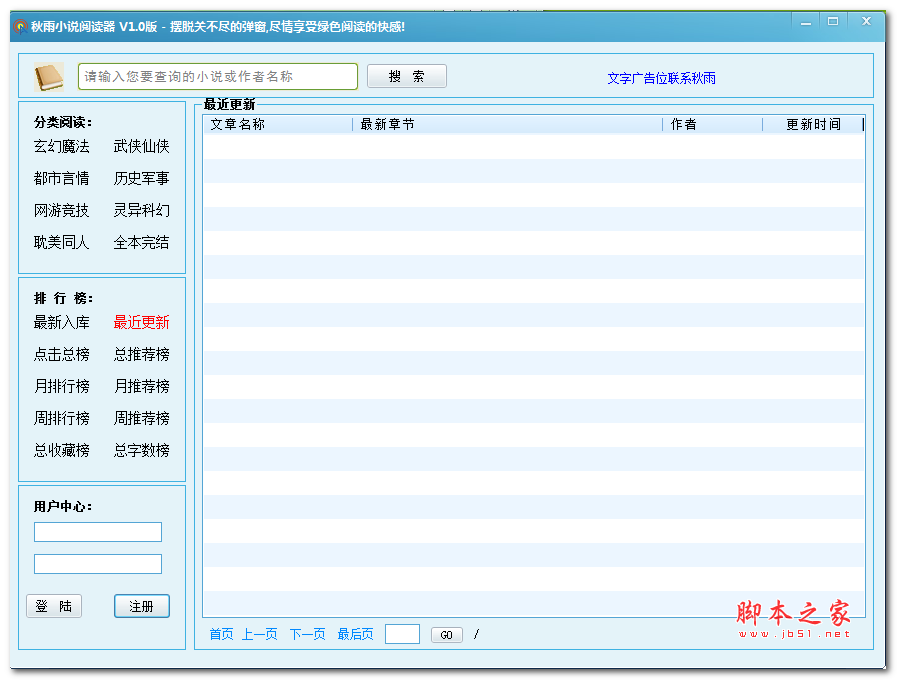Sort by the 更新时间 column header
Image resolution: width=897 pixels, height=680 pixels.
coord(813,124)
